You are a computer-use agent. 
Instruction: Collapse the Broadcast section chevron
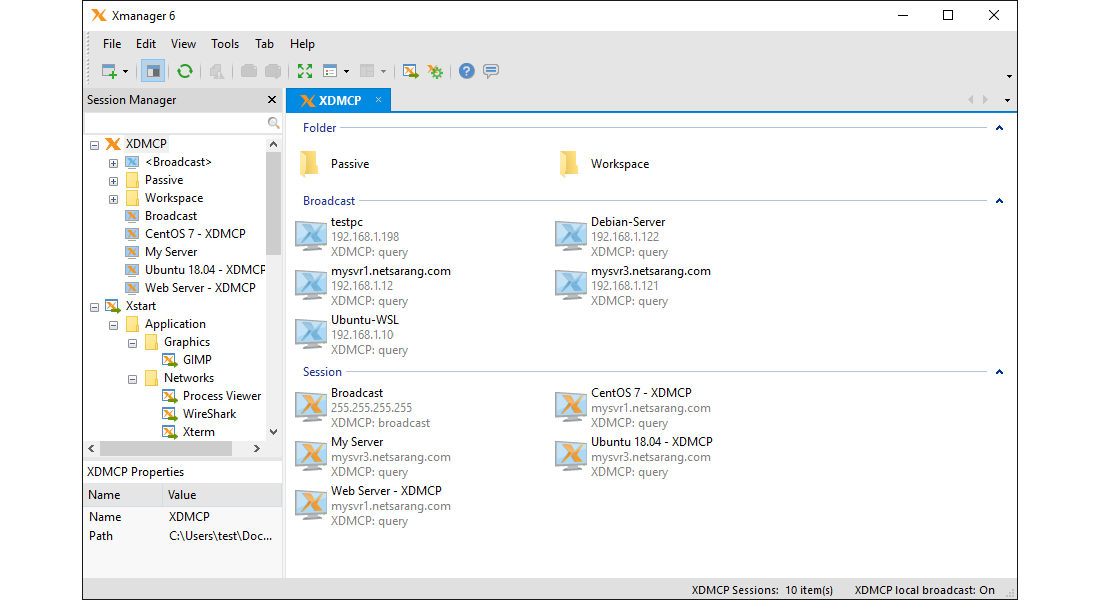(1000, 201)
